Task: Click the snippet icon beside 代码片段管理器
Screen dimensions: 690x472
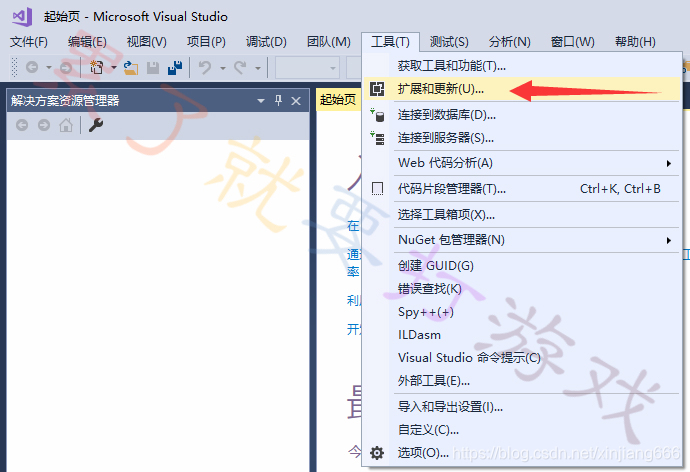Action: (377, 189)
